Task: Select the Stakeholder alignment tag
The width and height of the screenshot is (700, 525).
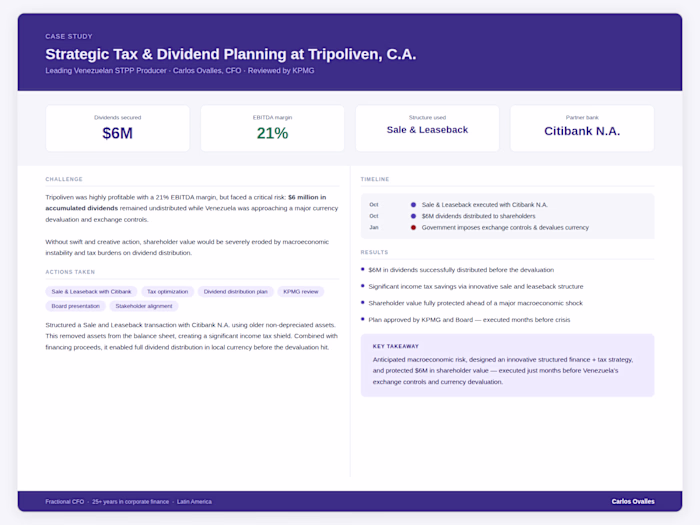Action: [144, 306]
